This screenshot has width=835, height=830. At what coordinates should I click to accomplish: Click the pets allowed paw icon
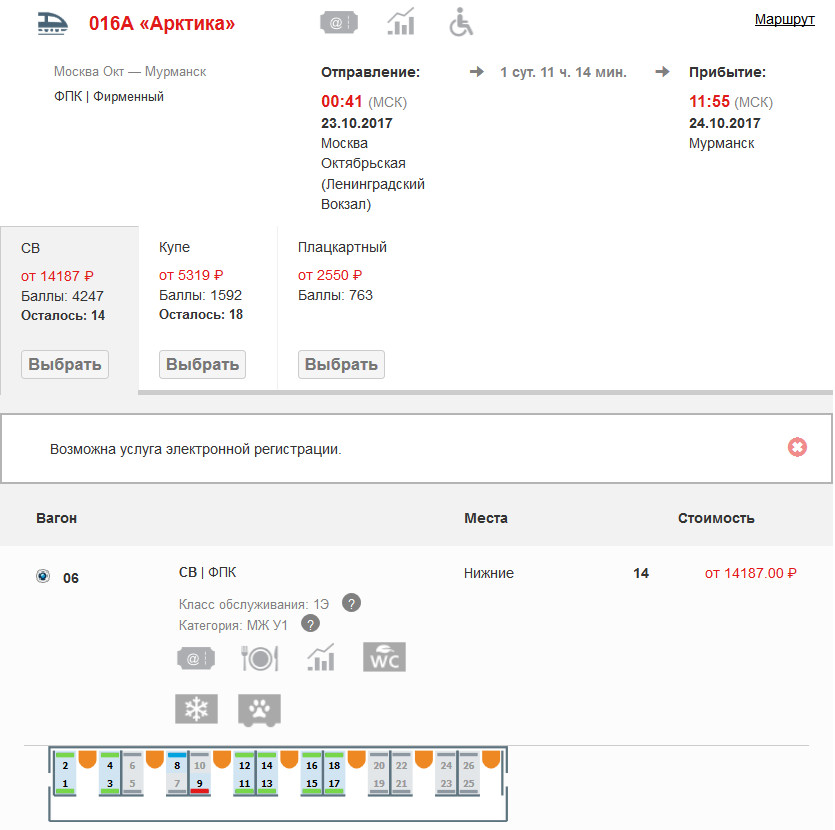click(x=259, y=709)
